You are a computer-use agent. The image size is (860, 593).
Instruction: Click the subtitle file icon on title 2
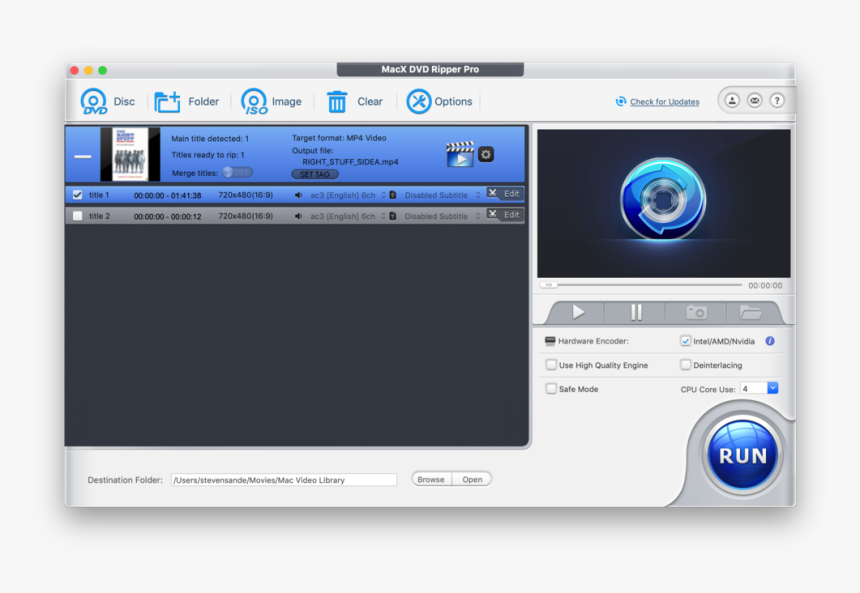click(x=393, y=216)
